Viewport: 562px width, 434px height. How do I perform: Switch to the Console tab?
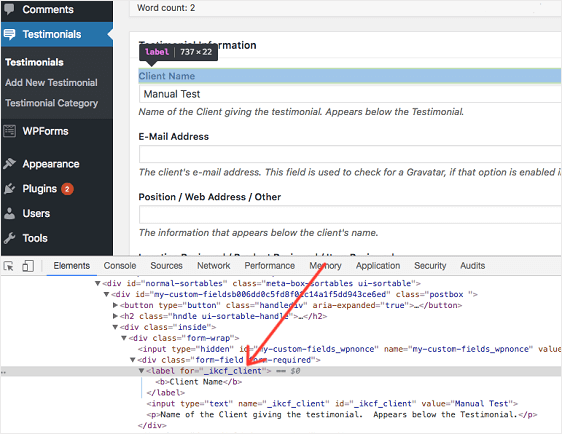[120, 266]
